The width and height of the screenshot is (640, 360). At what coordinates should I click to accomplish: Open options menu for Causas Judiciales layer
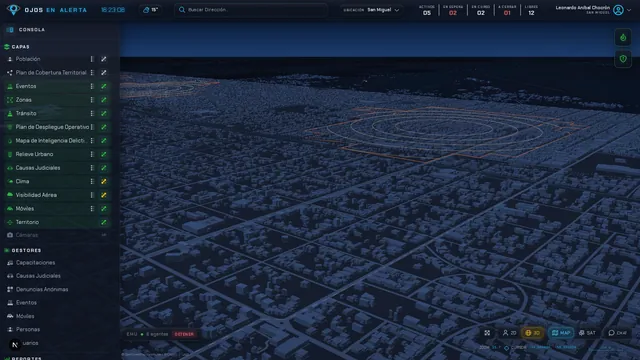(x=92, y=168)
